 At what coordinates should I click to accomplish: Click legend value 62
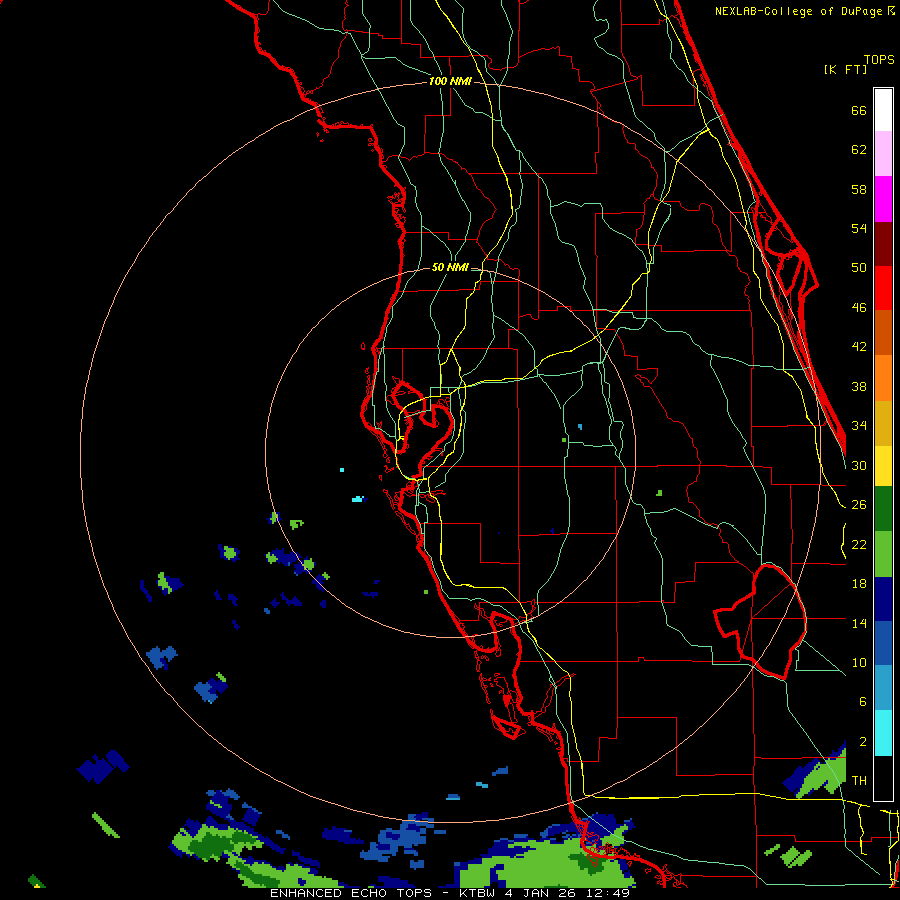click(x=859, y=150)
